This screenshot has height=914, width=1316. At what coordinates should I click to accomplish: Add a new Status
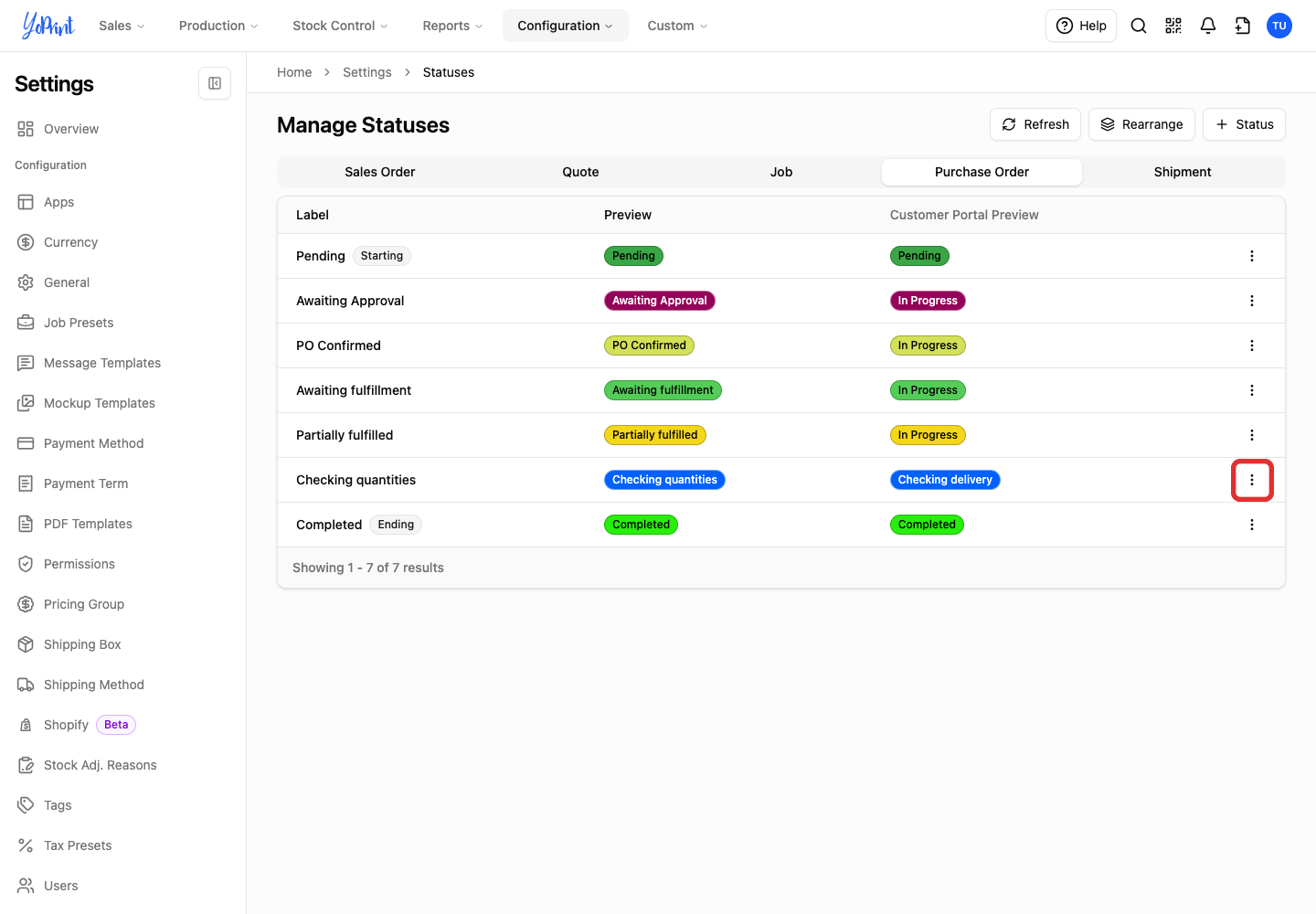pyautogui.click(x=1244, y=124)
